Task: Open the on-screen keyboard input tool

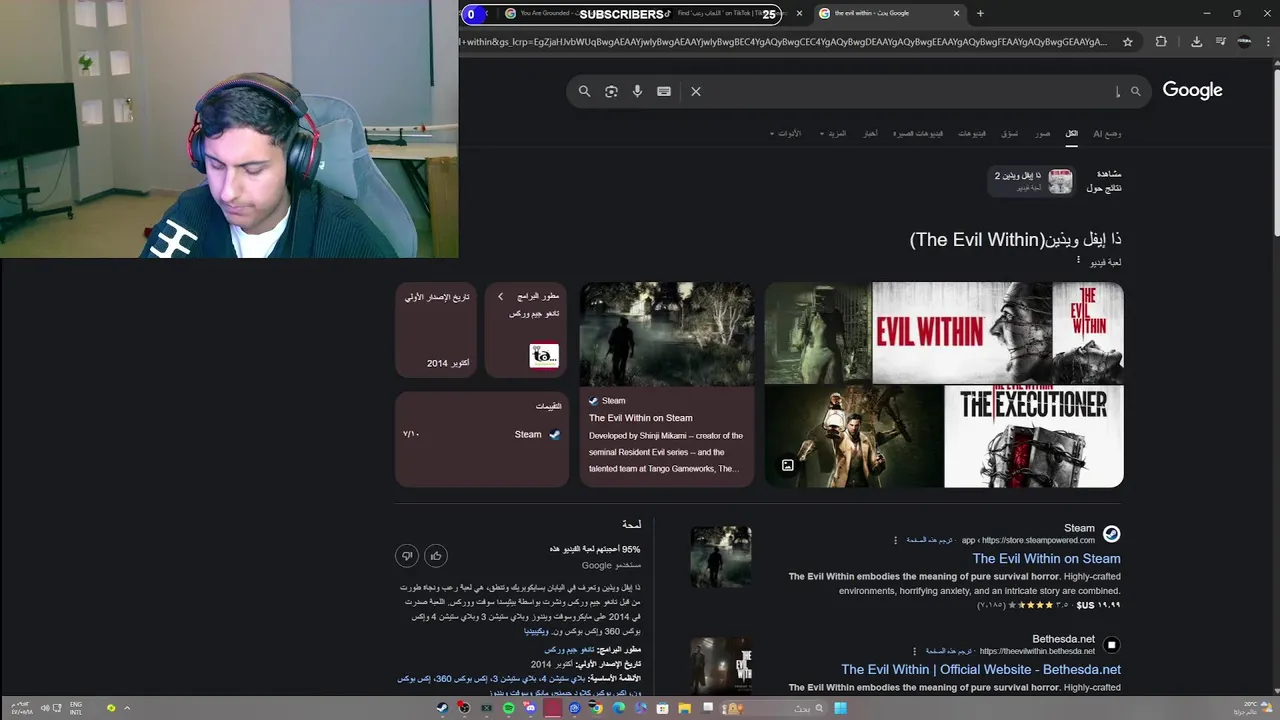Action: [664, 91]
